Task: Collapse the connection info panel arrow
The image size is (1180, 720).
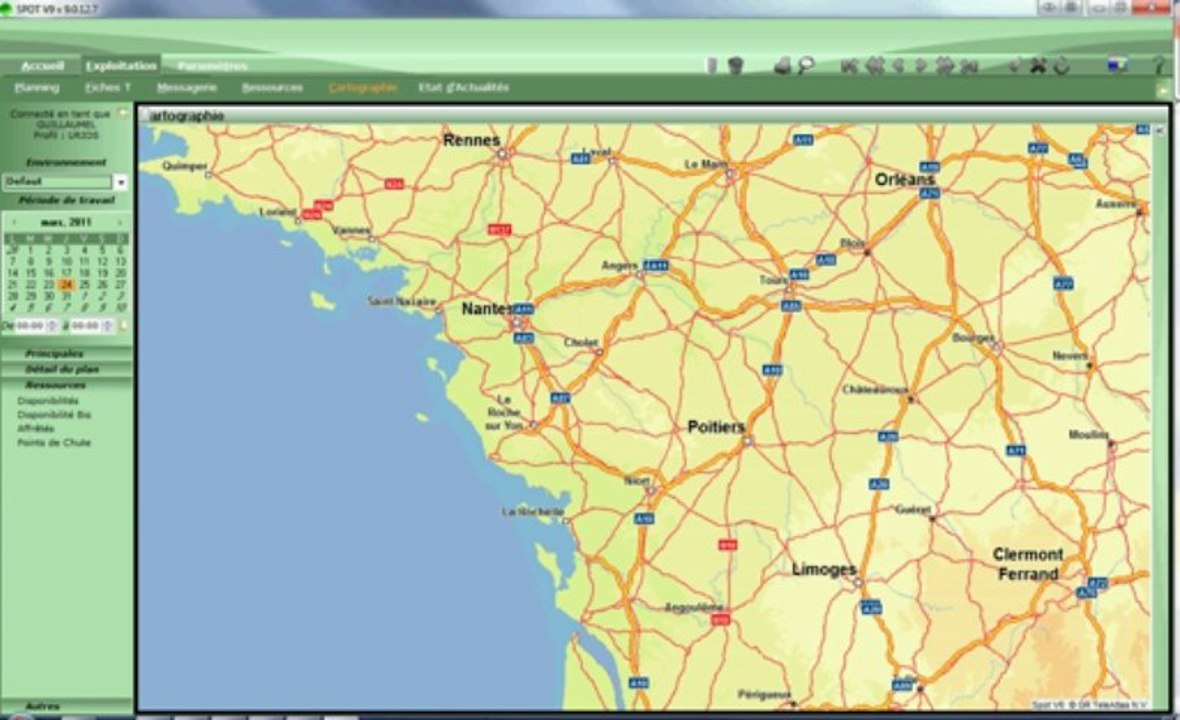Action: [x=123, y=113]
